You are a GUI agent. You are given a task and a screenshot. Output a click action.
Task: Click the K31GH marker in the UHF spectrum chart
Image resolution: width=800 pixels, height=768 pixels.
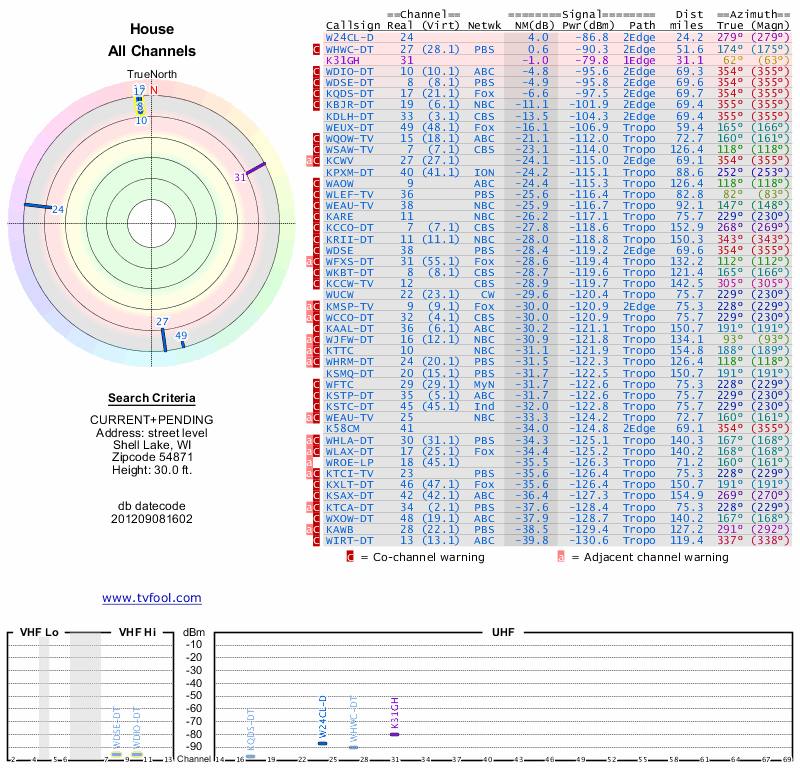pyautogui.click(x=394, y=734)
